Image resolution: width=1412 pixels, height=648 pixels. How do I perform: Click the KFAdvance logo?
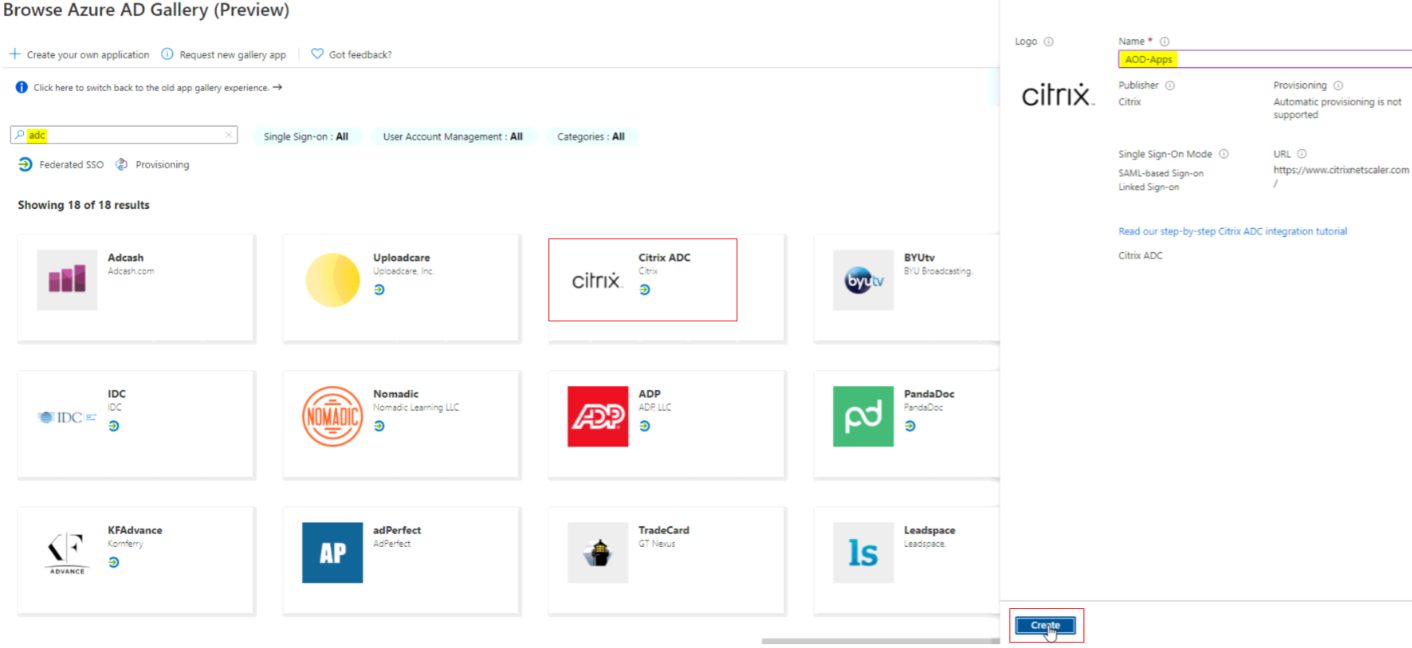(x=67, y=553)
